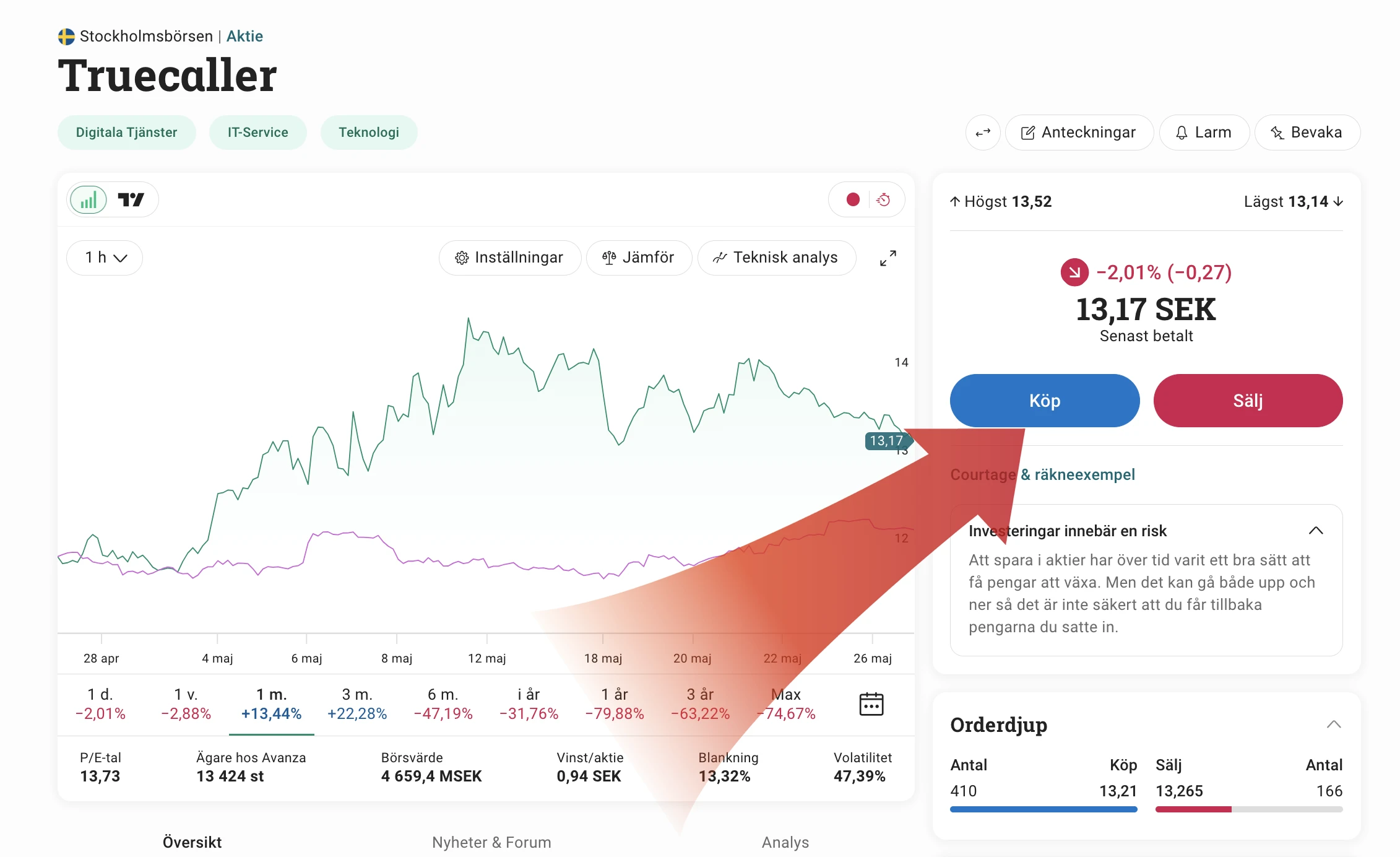Open the calendar date picker icon
This screenshot has width=1400, height=857.
click(x=871, y=704)
